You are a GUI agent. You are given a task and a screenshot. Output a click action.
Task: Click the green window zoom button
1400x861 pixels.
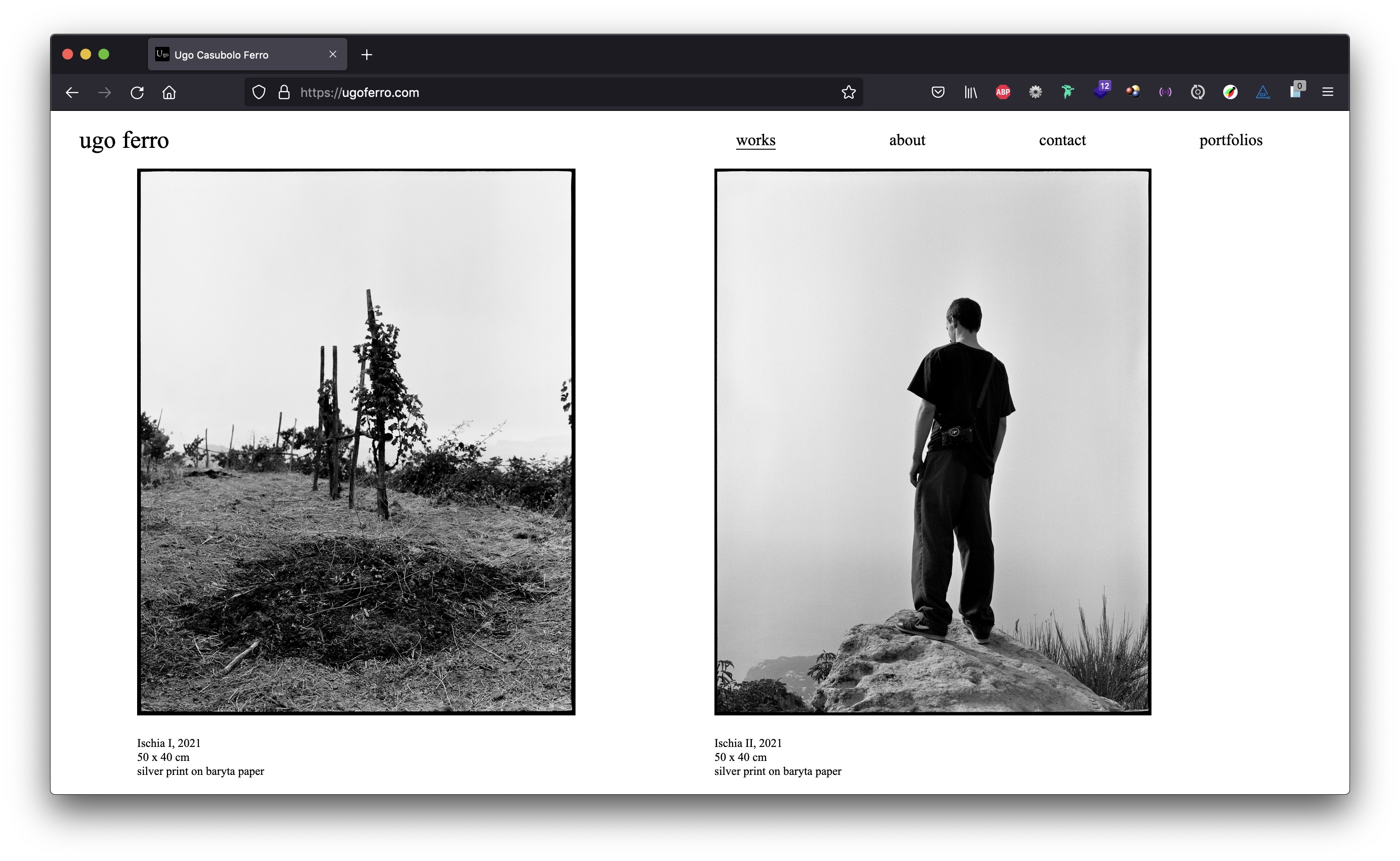tap(104, 54)
